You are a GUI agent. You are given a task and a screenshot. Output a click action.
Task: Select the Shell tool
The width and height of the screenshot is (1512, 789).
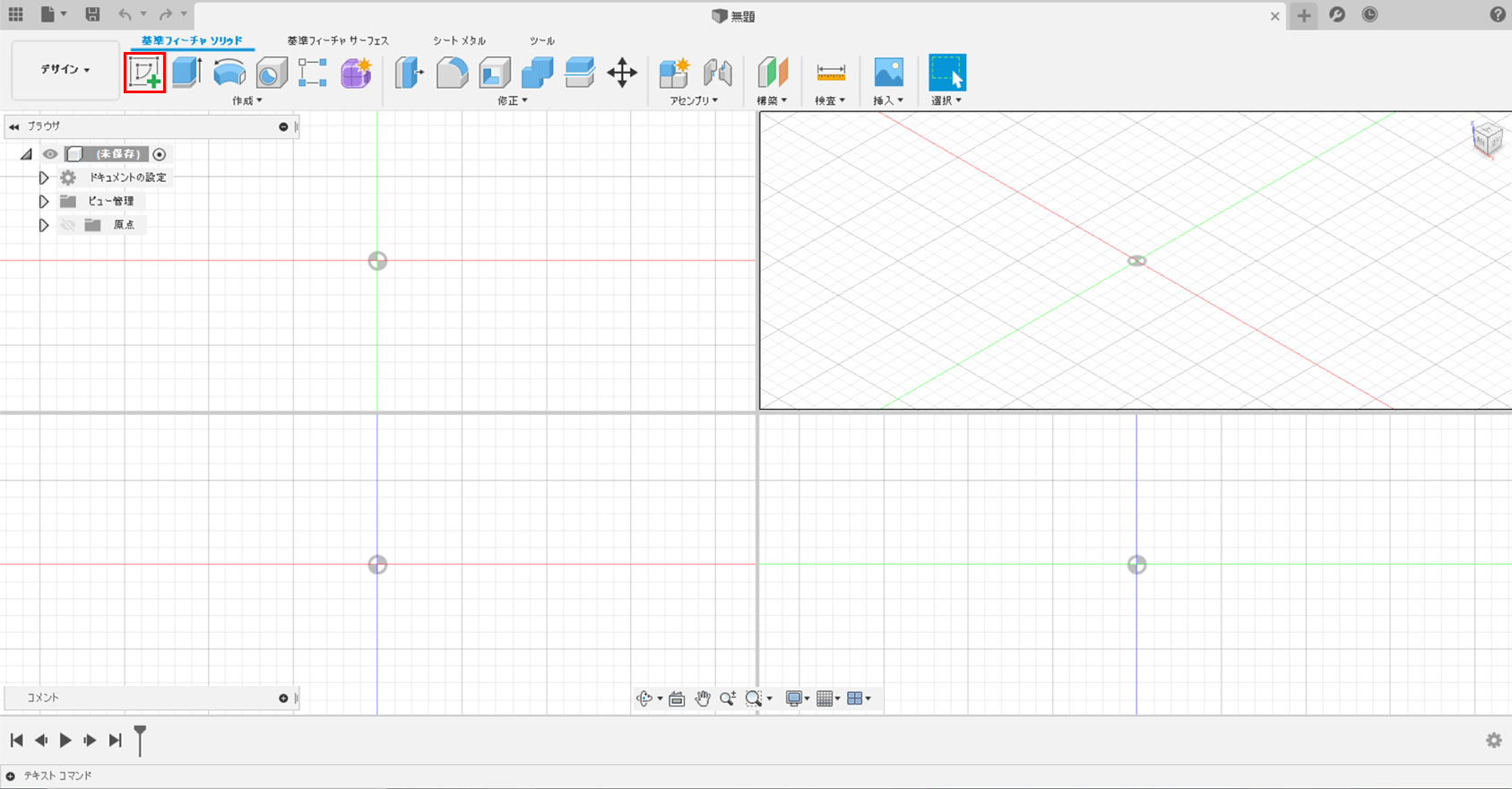point(495,73)
